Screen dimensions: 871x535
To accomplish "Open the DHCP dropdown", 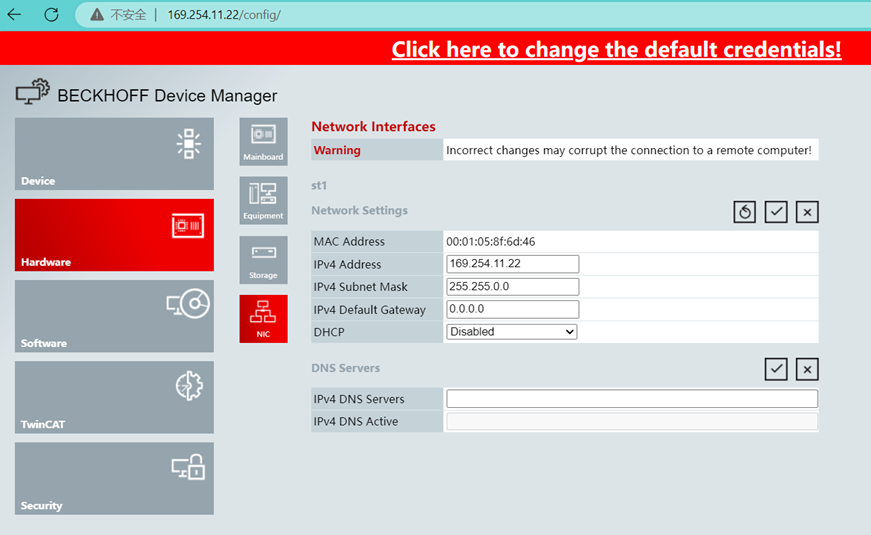I will pos(512,332).
